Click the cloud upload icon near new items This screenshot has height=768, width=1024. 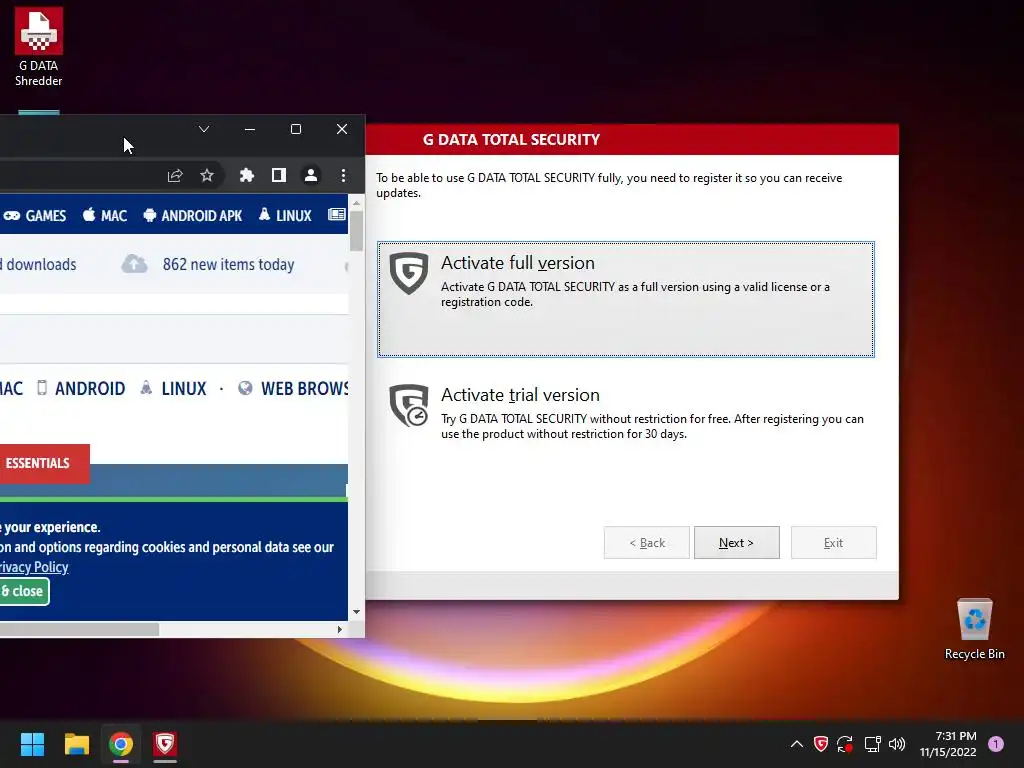point(135,264)
